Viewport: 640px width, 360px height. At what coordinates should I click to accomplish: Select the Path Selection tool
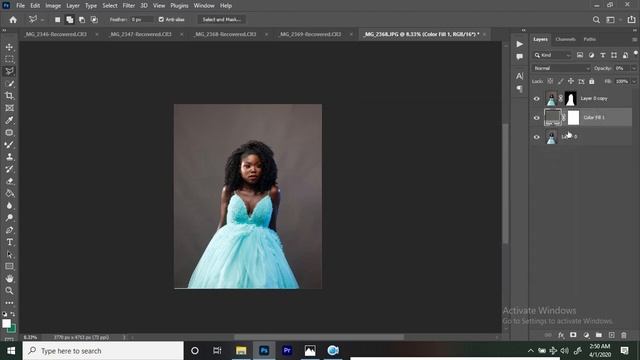coord(9,254)
